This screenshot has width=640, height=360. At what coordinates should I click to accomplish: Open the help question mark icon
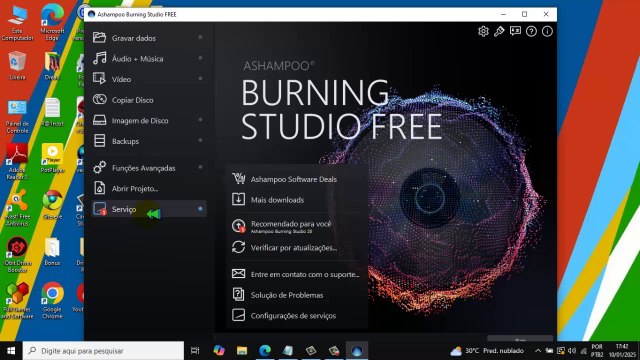[x=531, y=31]
